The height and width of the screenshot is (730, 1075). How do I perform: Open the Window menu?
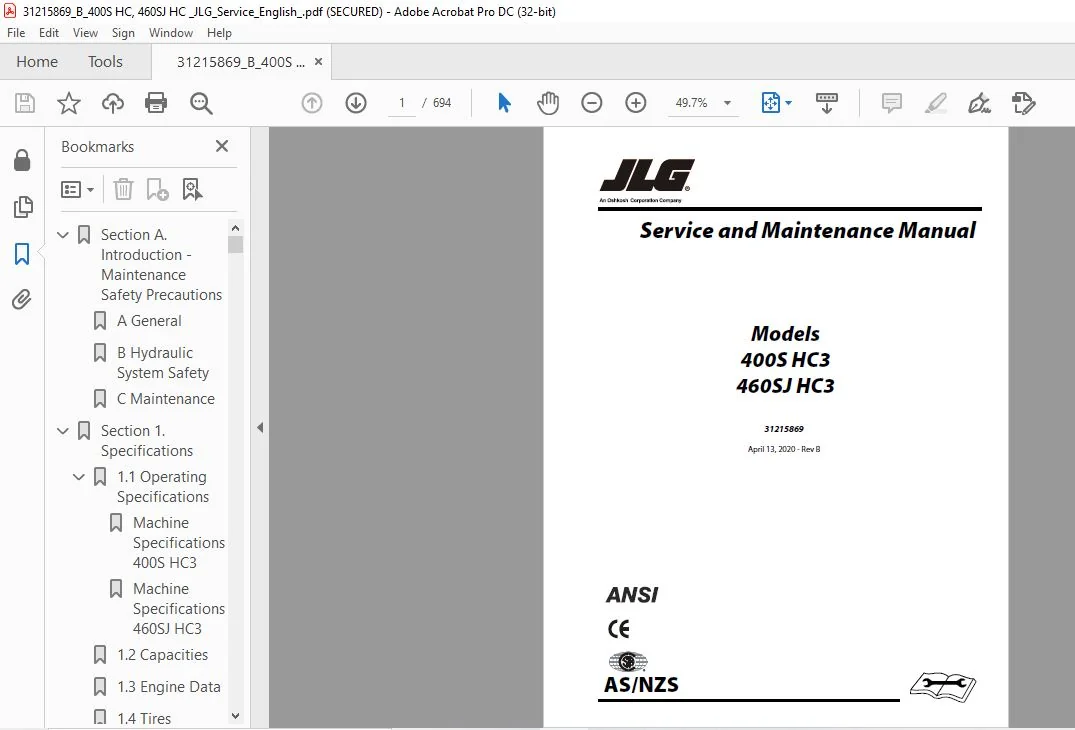[x=171, y=33]
